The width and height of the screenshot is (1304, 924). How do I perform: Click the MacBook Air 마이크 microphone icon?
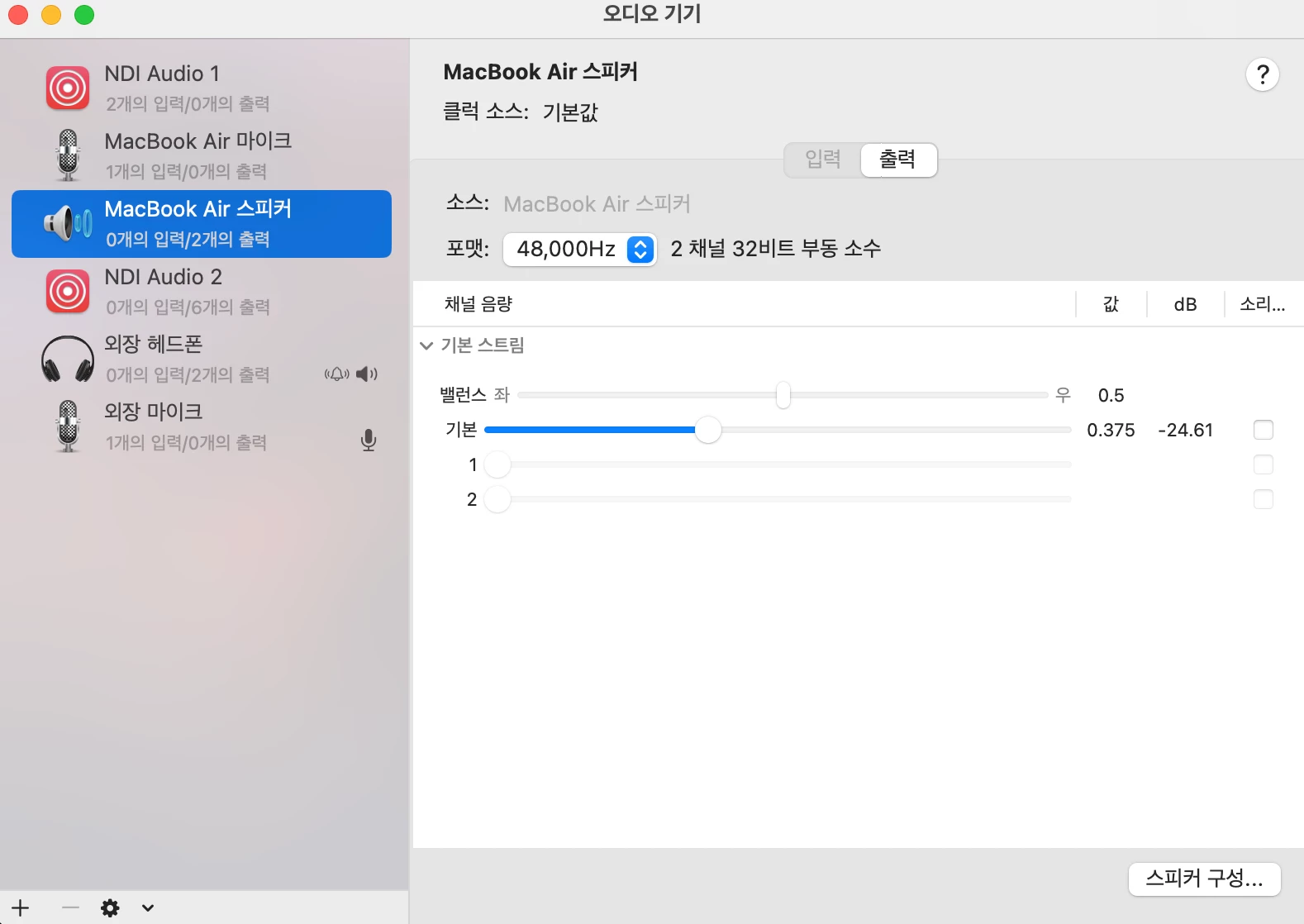pyautogui.click(x=68, y=155)
